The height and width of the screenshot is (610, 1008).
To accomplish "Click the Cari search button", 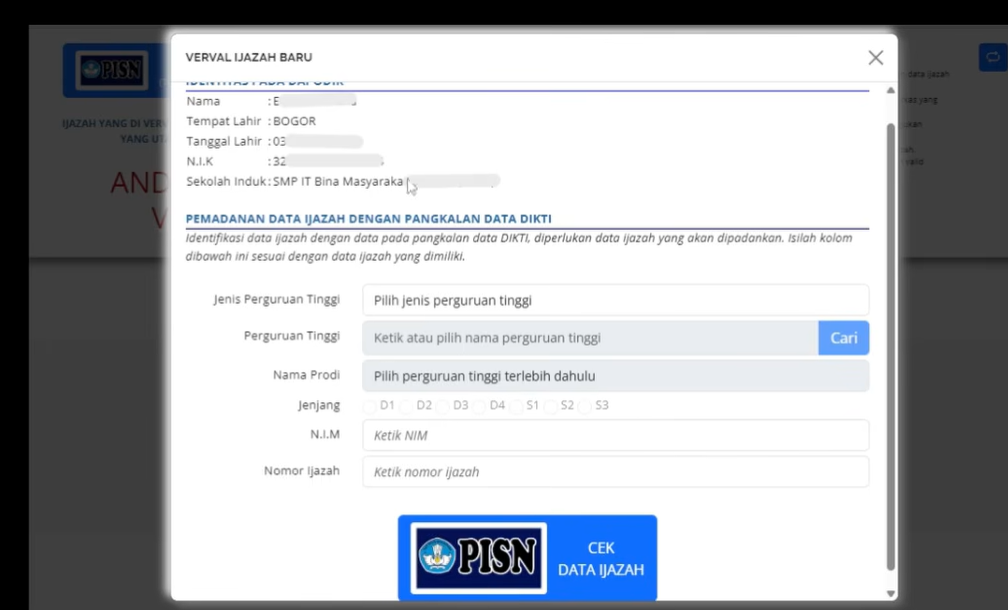I will click(843, 337).
